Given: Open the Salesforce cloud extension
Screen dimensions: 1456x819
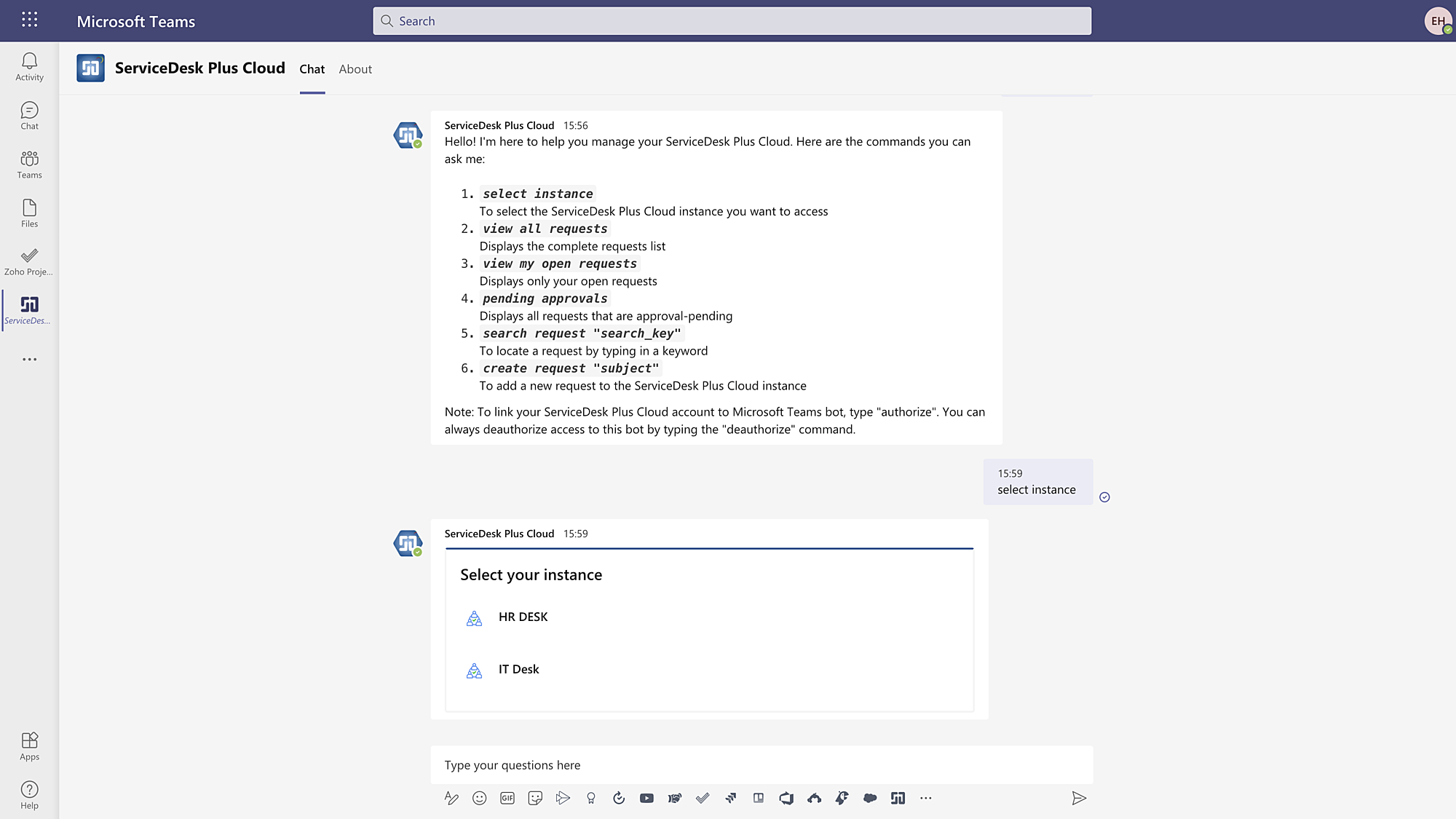Looking at the screenshot, I should [870, 798].
